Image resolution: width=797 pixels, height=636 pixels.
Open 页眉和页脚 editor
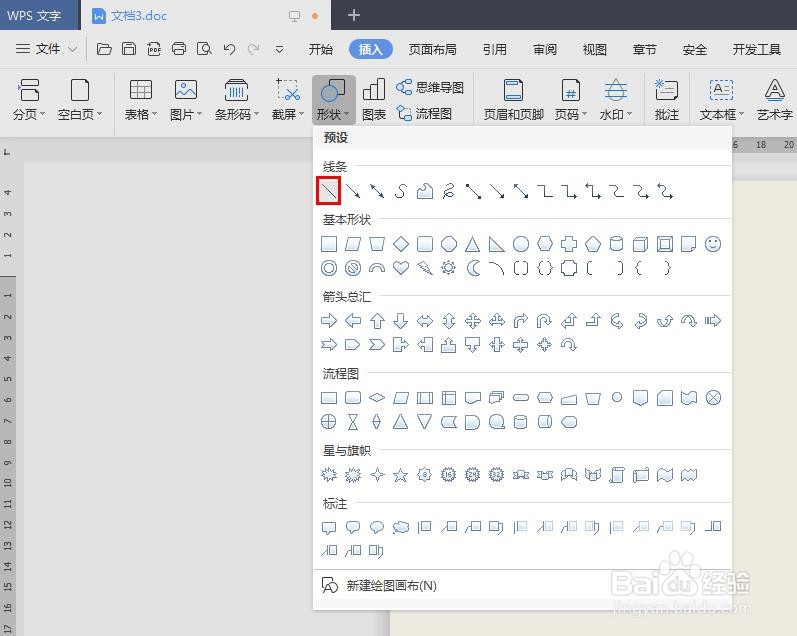[513, 100]
